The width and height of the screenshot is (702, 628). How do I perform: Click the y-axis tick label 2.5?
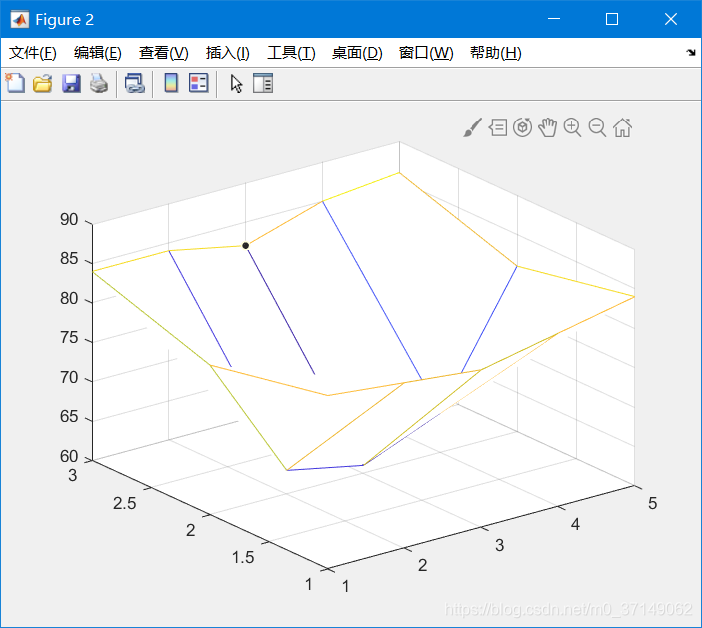click(x=124, y=503)
